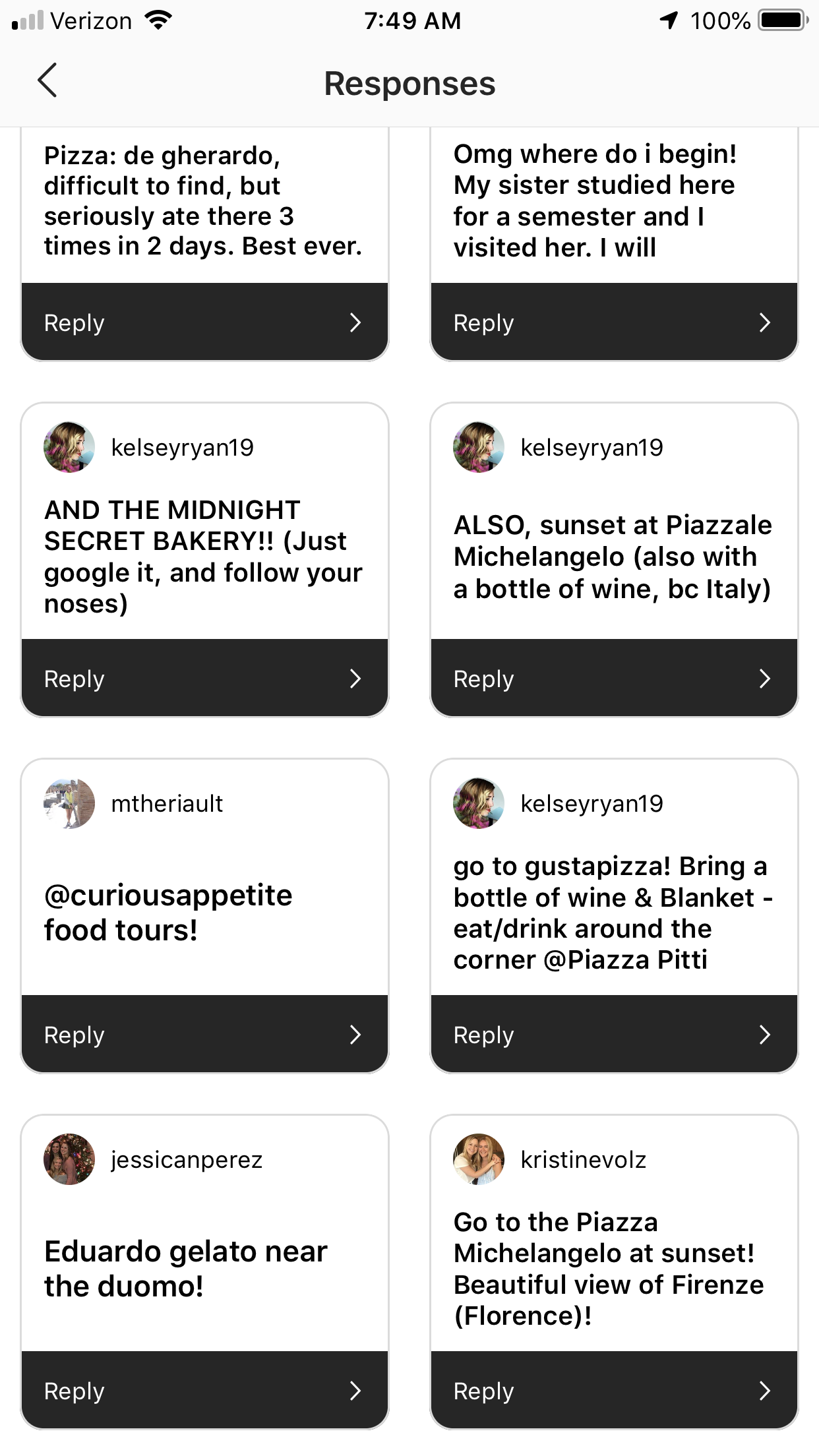Open mtheriault profile picture
819x1456 pixels.
click(x=69, y=803)
